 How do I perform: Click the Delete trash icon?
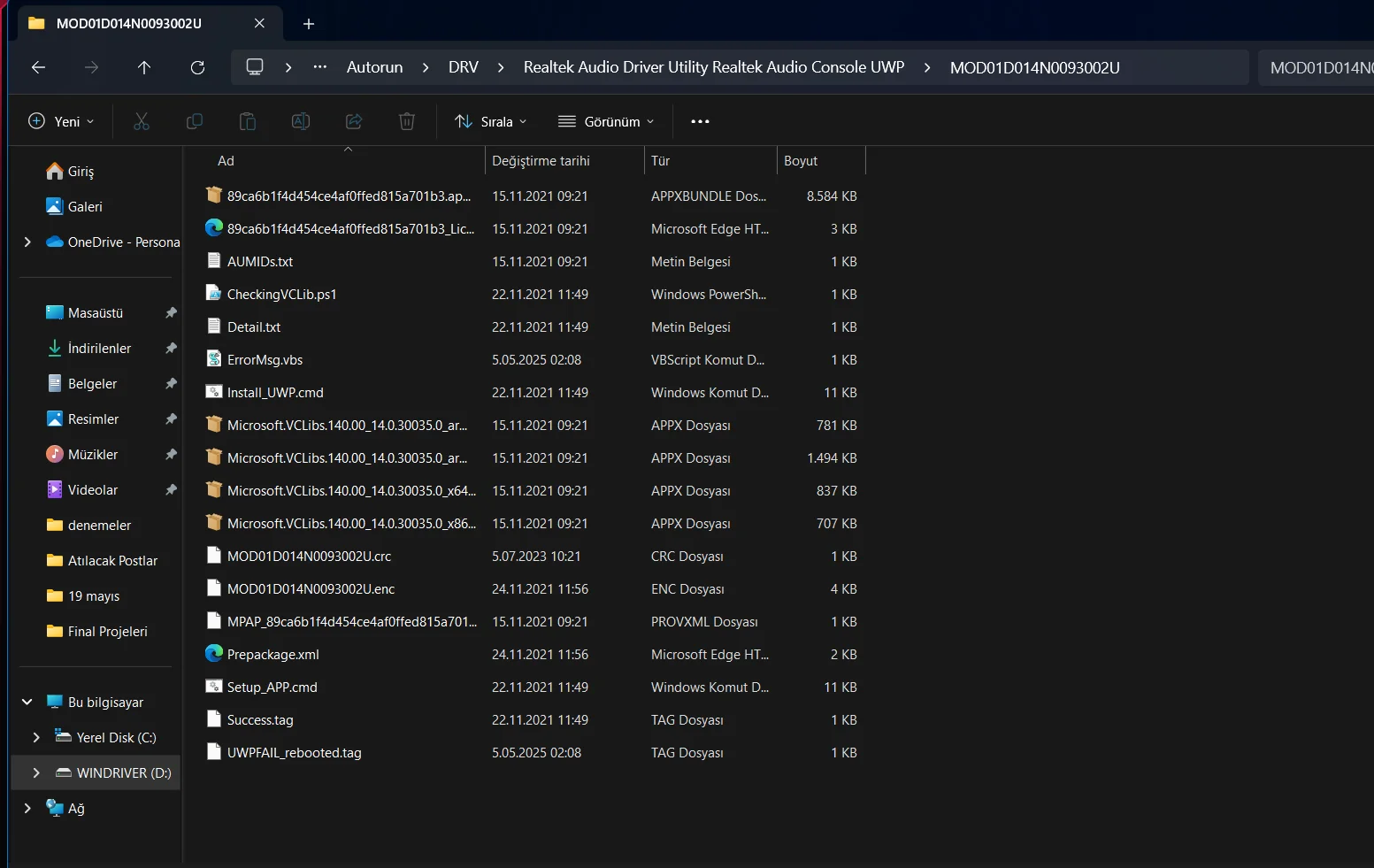coord(407,121)
